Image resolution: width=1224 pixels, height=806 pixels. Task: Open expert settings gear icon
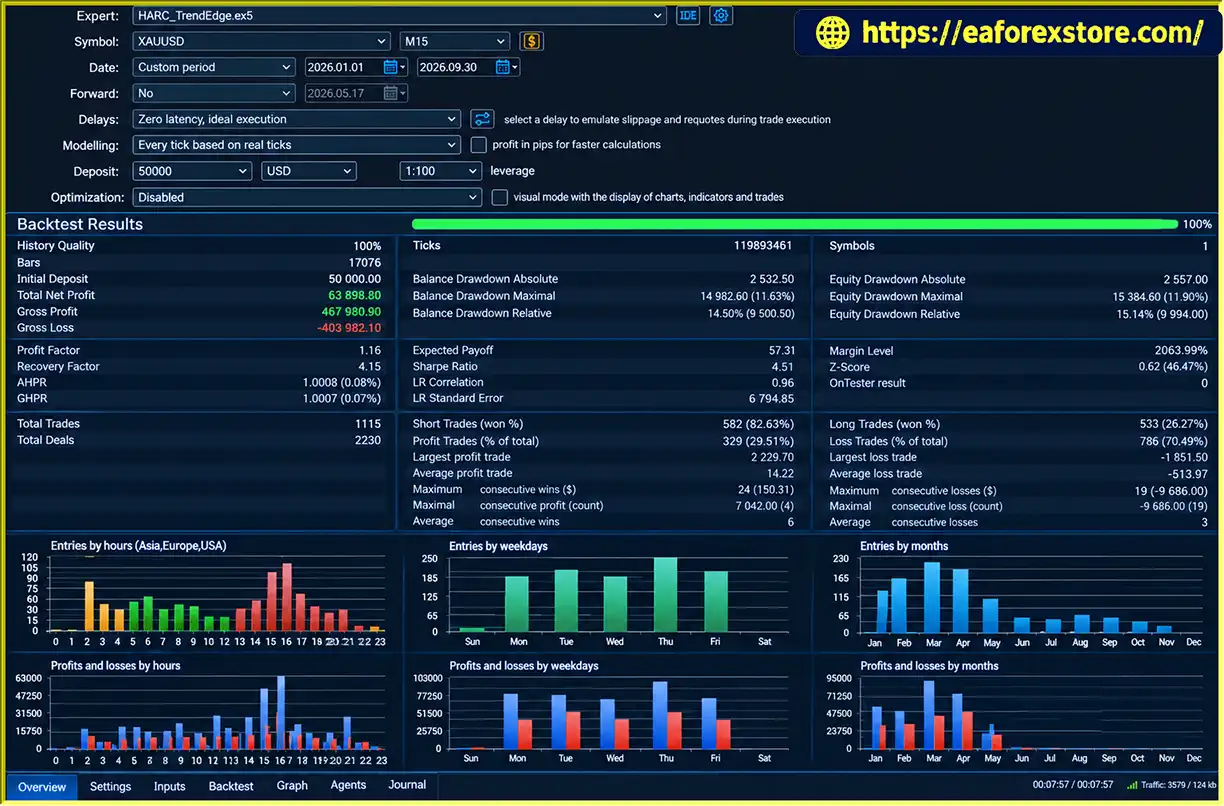[x=721, y=15]
